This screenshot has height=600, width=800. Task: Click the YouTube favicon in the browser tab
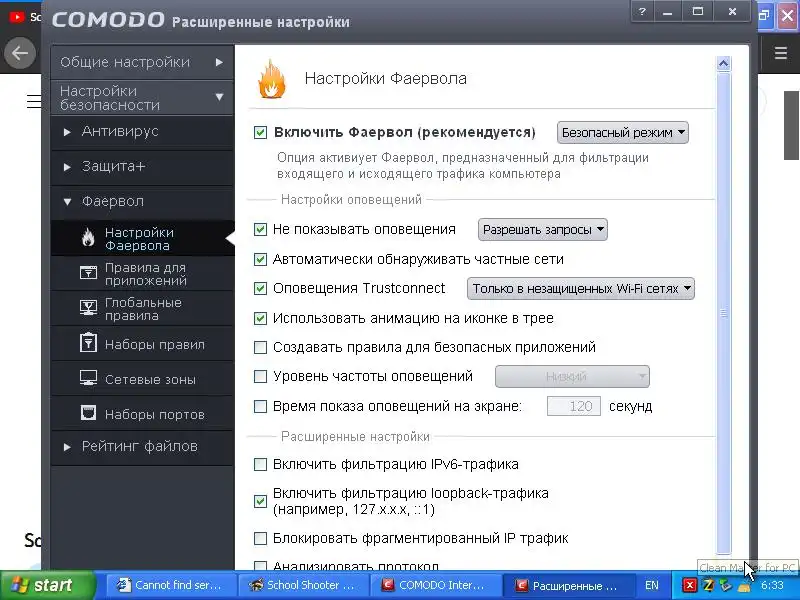[16, 17]
